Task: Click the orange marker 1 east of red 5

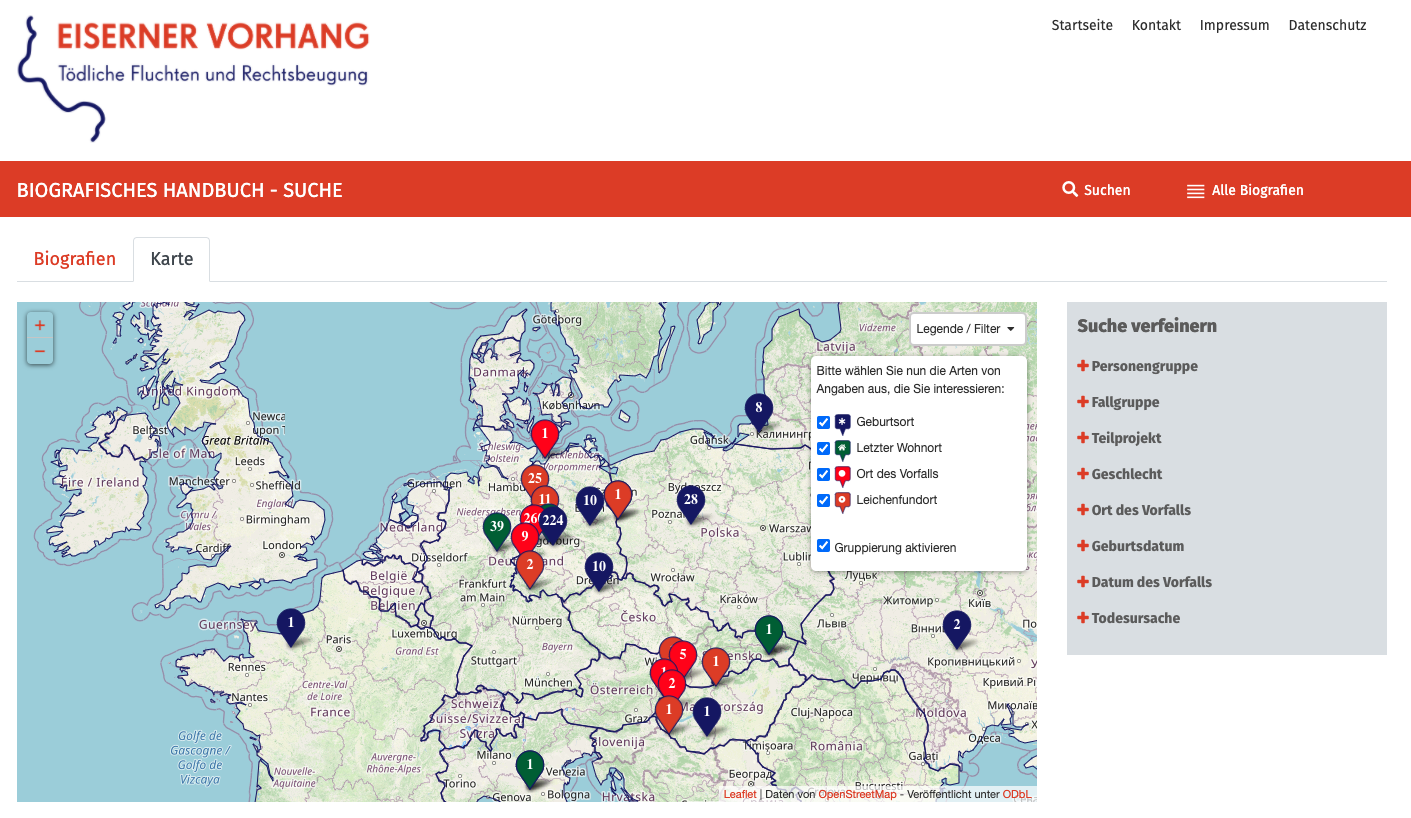Action: click(x=715, y=664)
